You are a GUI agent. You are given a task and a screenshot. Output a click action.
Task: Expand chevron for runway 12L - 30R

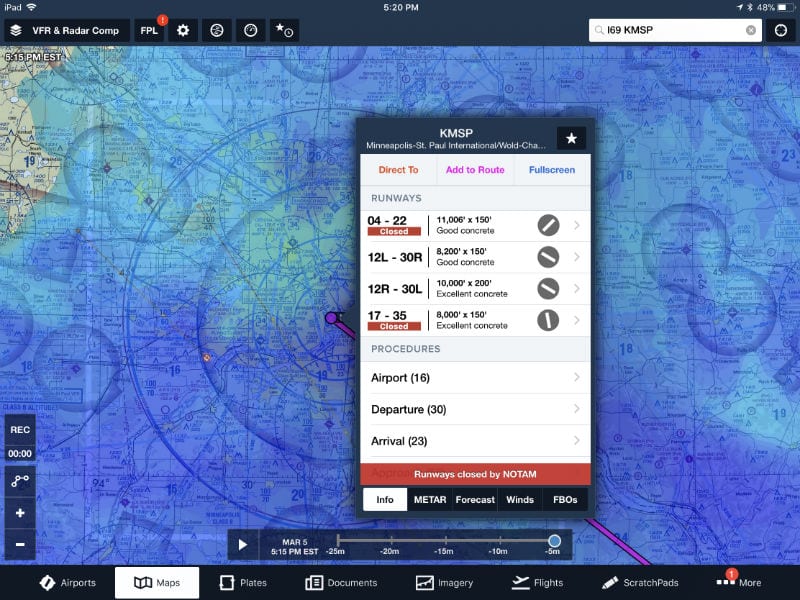click(x=577, y=257)
